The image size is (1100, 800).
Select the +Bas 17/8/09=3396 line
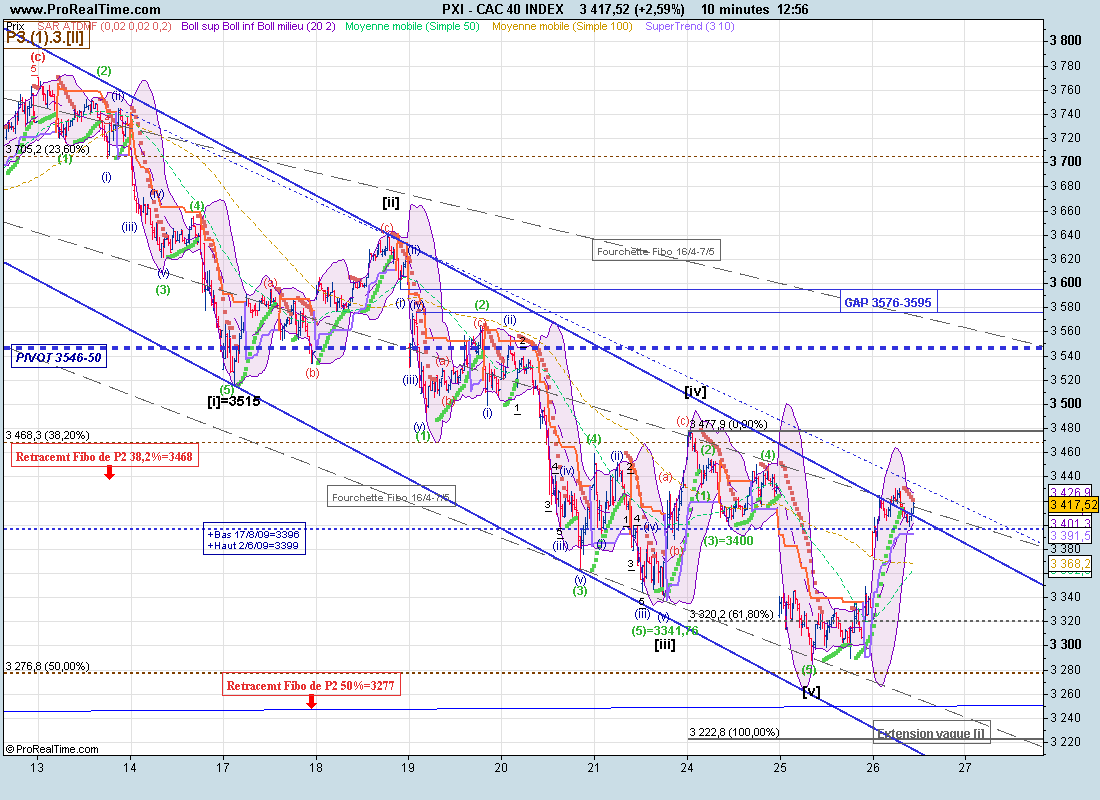pos(253,534)
